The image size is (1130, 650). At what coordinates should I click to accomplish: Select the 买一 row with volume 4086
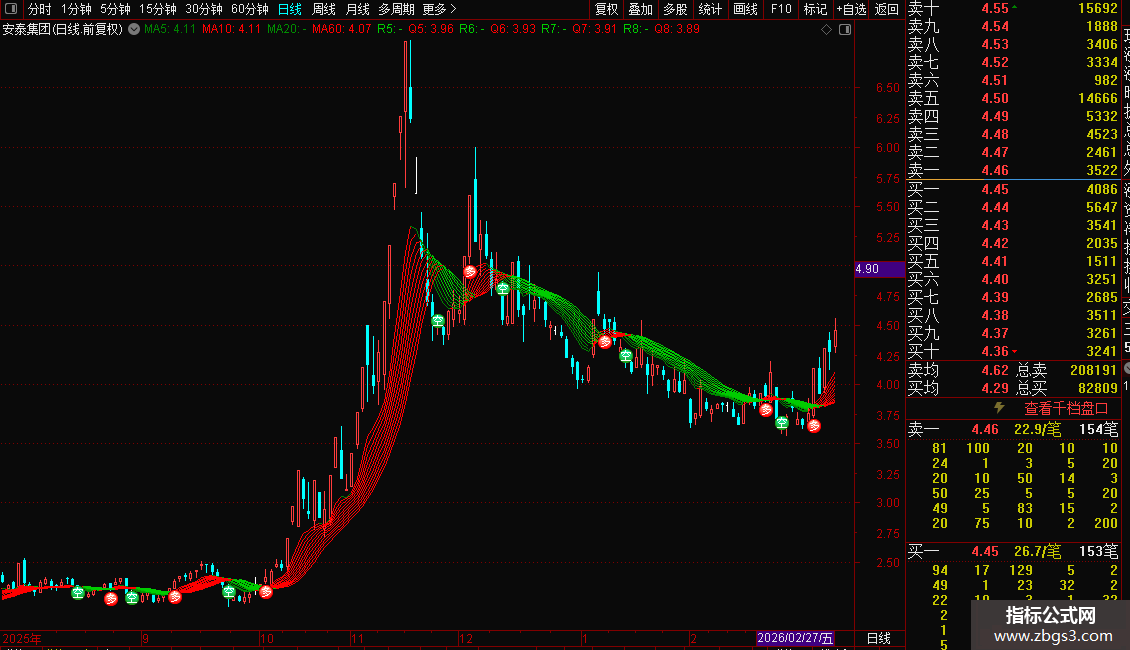pyautogui.click(x=1013, y=190)
